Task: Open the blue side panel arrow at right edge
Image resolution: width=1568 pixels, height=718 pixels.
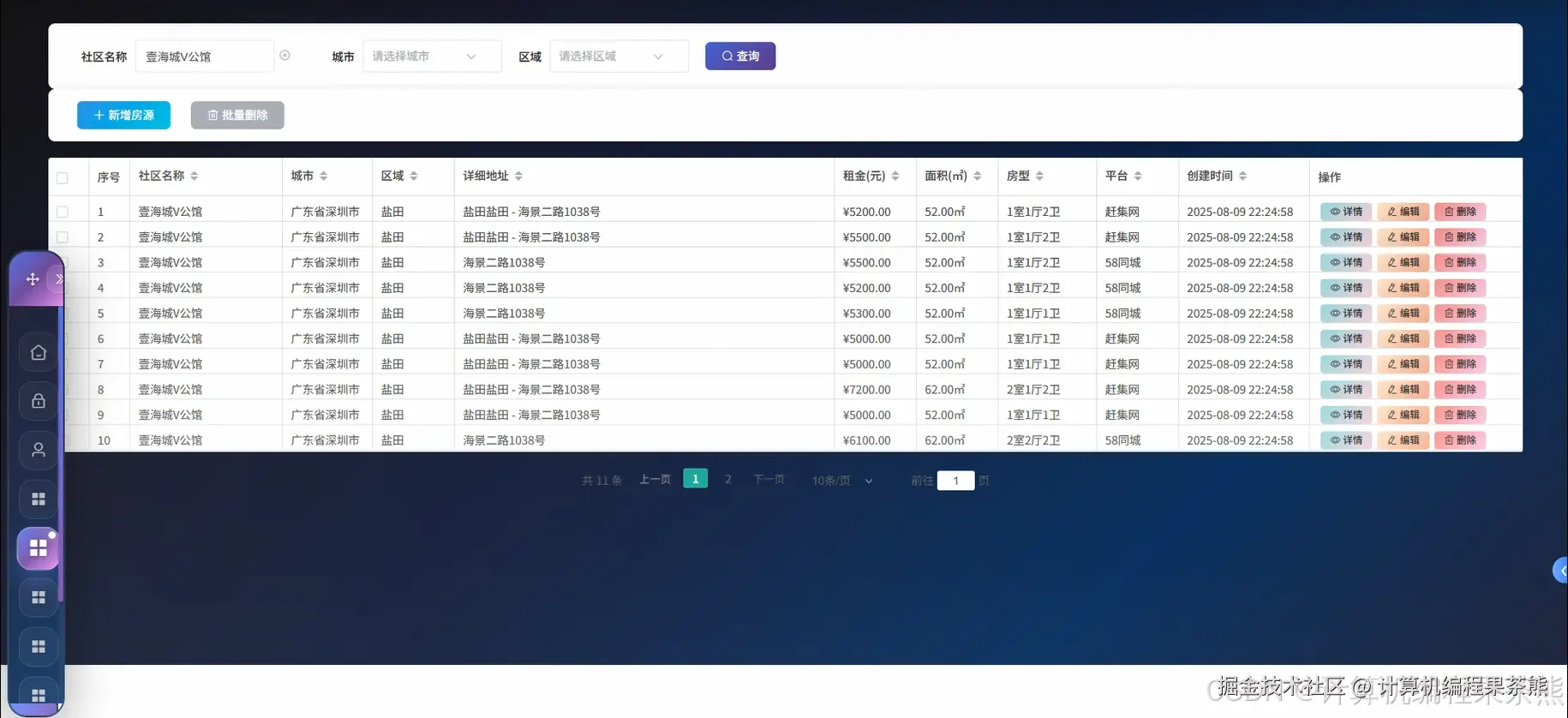Action: coord(1561,571)
